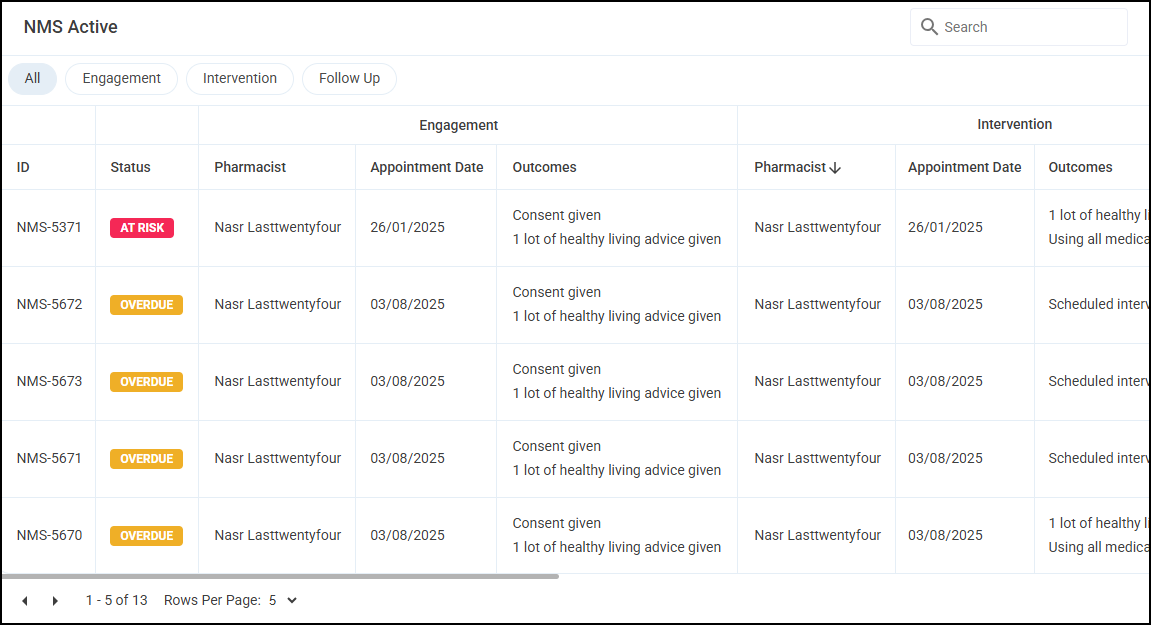Click Engagement date 03/08/2025 for NMS-5670
The image size is (1151, 625).
click(x=407, y=536)
